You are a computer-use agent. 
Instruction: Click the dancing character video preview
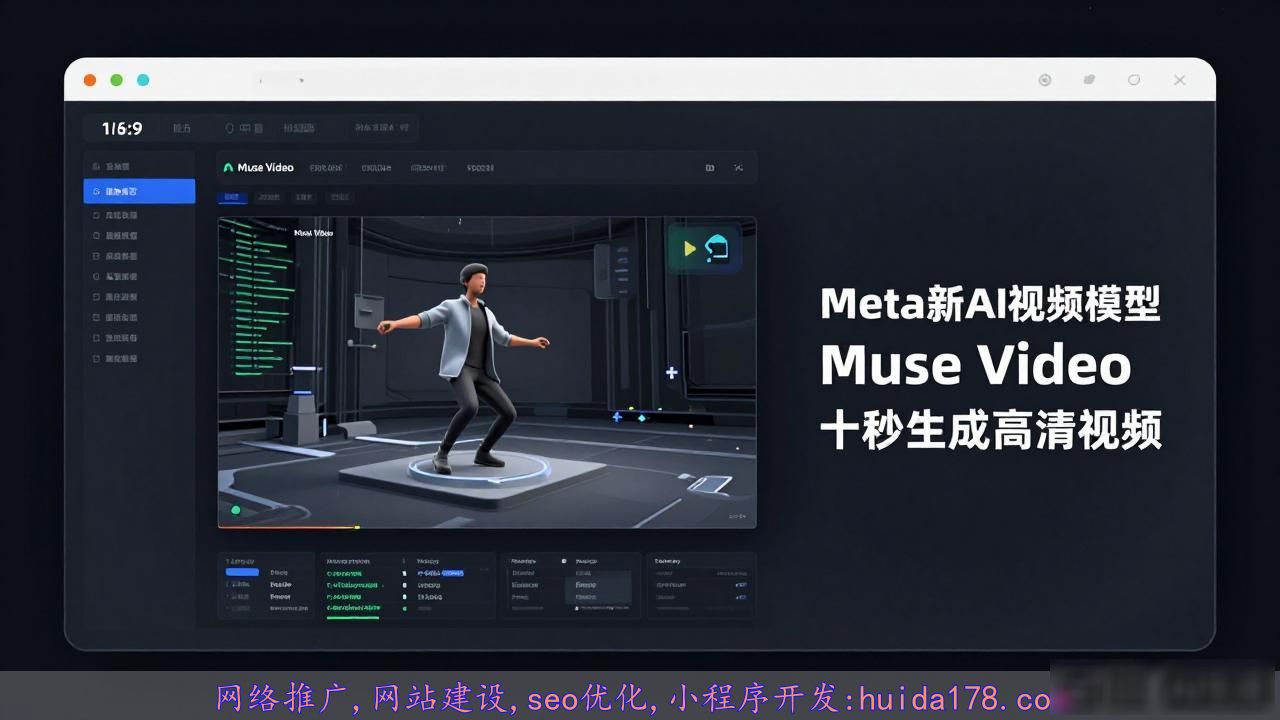[487, 372]
